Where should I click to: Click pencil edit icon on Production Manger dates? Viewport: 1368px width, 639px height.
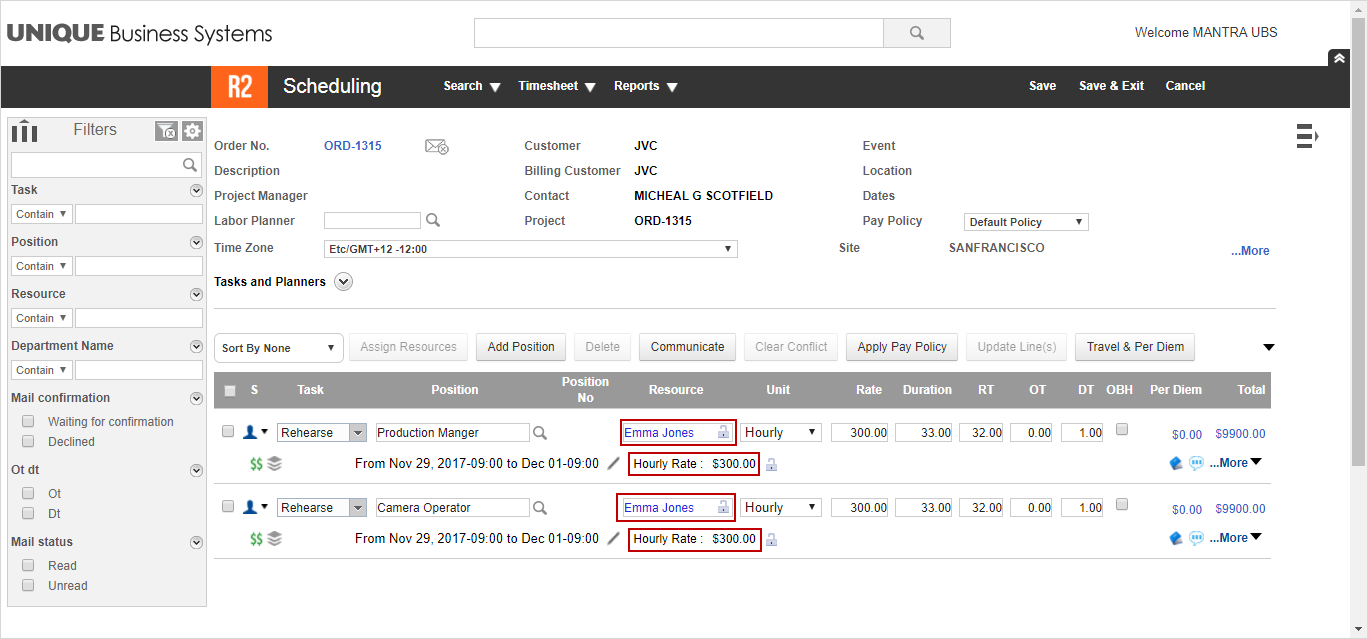pyautogui.click(x=614, y=464)
